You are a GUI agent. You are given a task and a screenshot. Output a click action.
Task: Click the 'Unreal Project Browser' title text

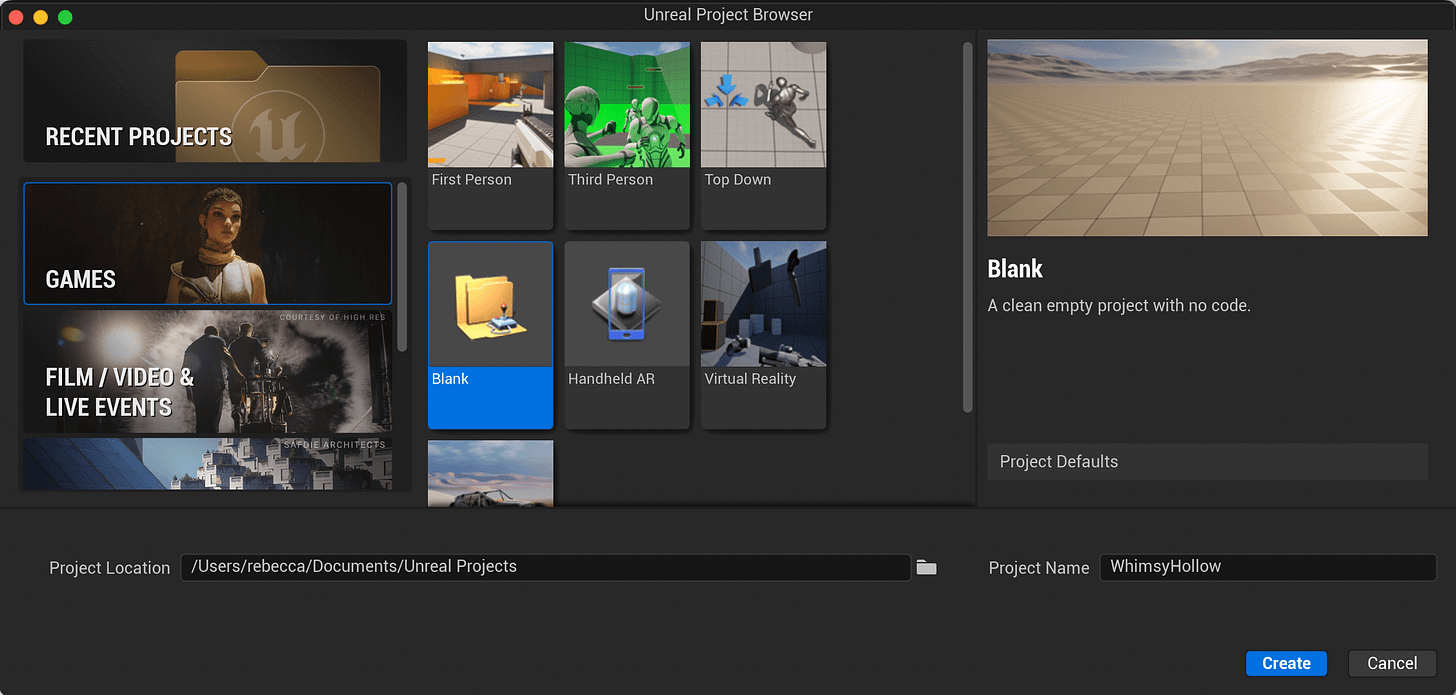pos(728,15)
